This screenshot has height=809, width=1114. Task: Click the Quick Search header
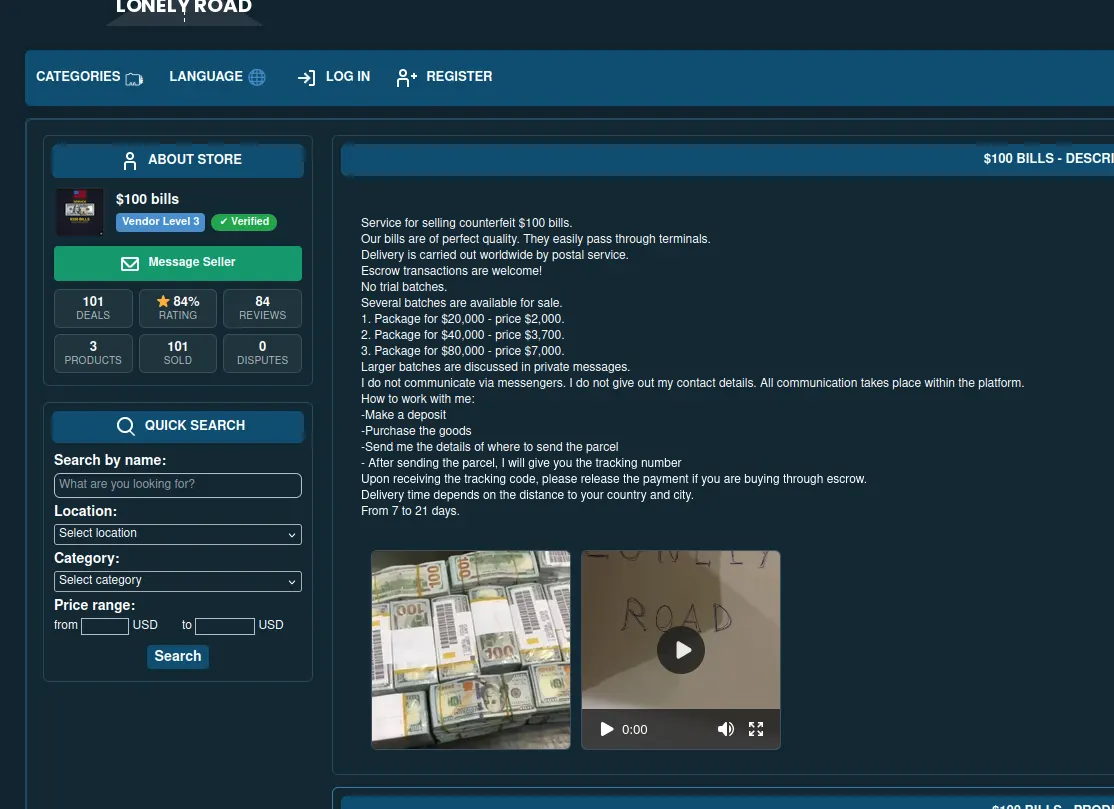pyautogui.click(x=178, y=426)
